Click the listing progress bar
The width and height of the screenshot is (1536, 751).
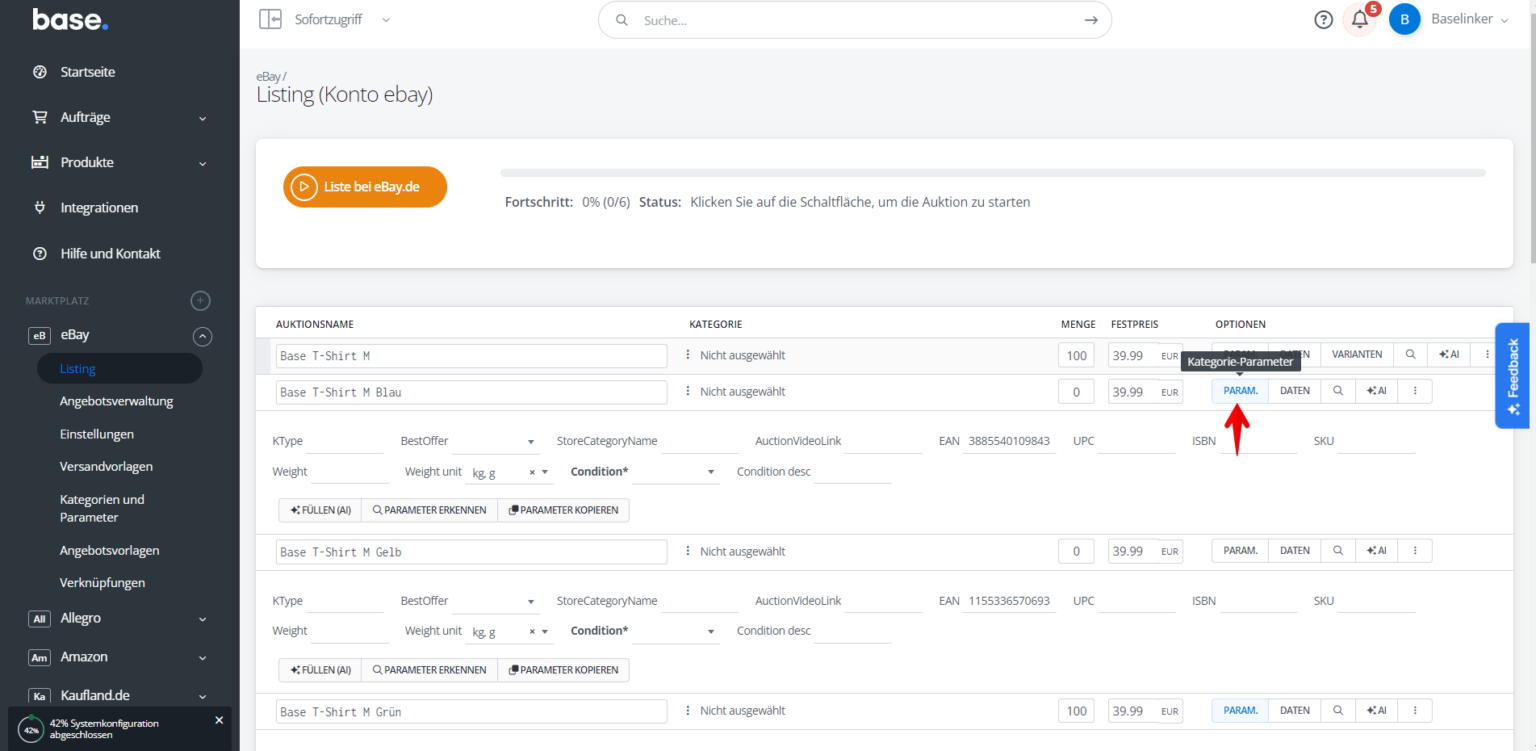[992, 173]
